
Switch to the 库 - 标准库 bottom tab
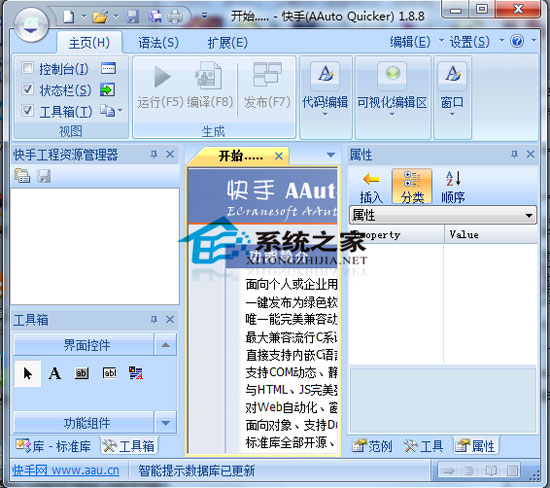click(54, 446)
